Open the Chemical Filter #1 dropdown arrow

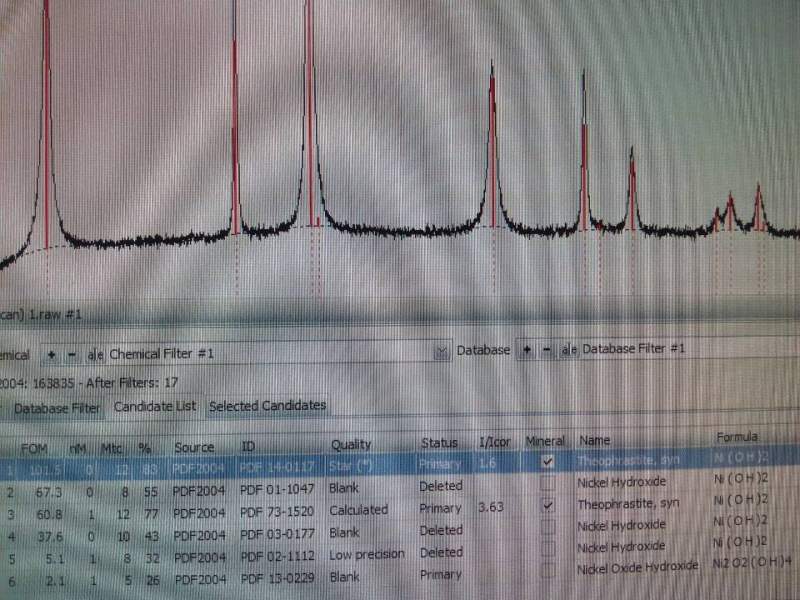point(442,352)
